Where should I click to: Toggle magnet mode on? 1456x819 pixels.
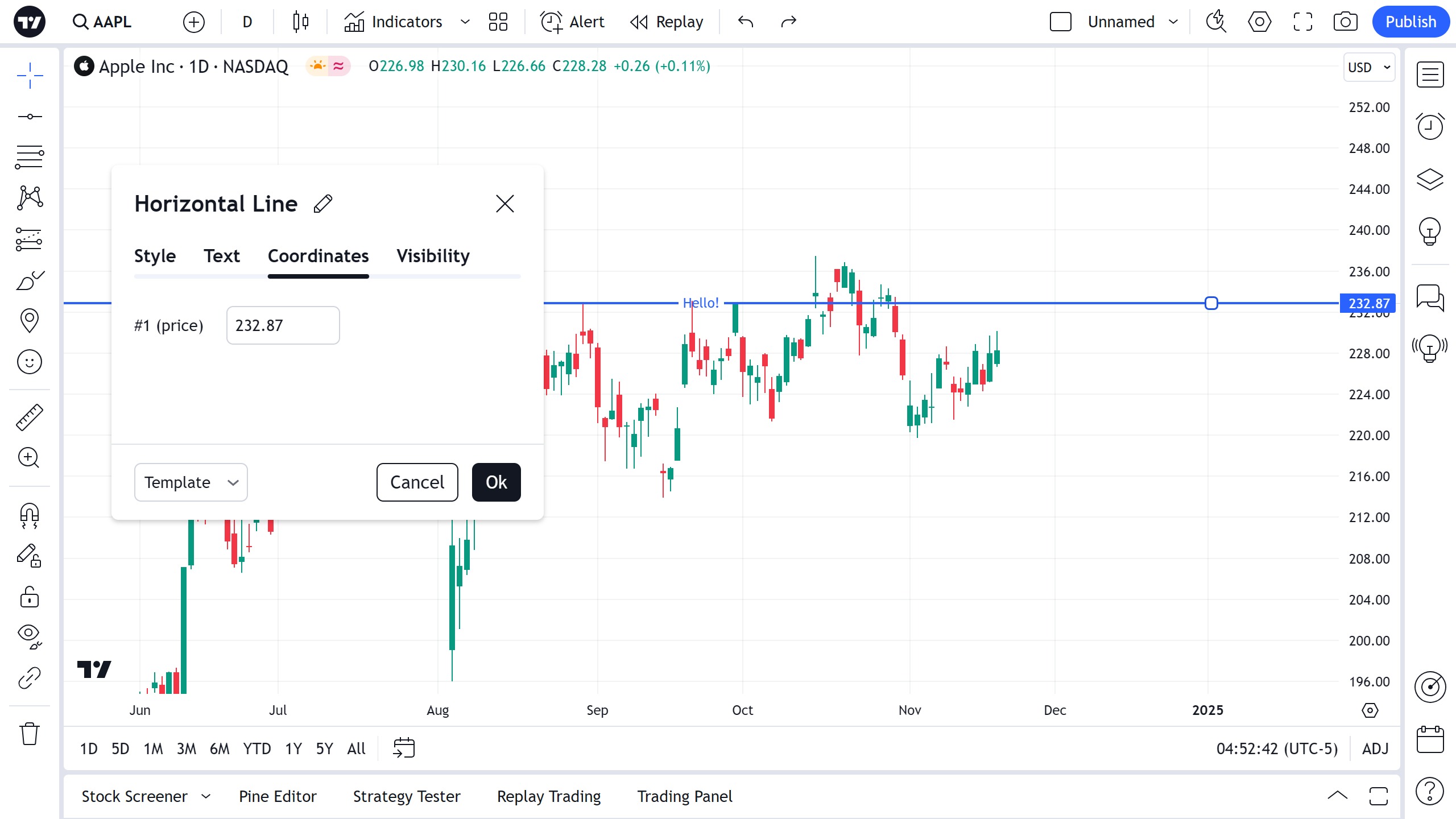(x=30, y=515)
